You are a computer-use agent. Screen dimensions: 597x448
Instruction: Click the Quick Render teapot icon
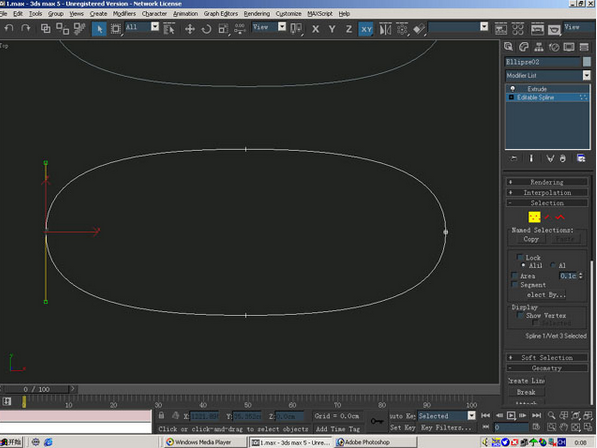(554, 29)
